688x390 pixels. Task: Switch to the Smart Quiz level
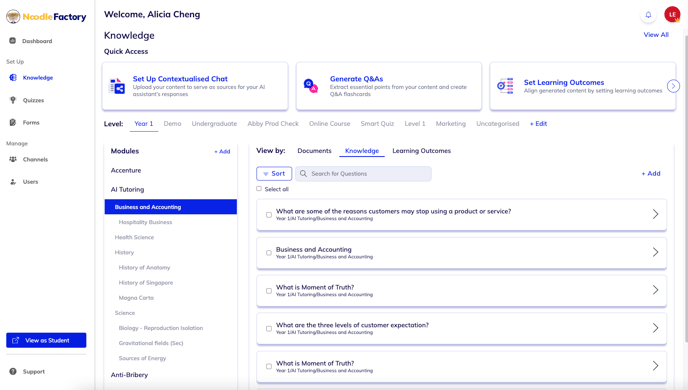(377, 124)
